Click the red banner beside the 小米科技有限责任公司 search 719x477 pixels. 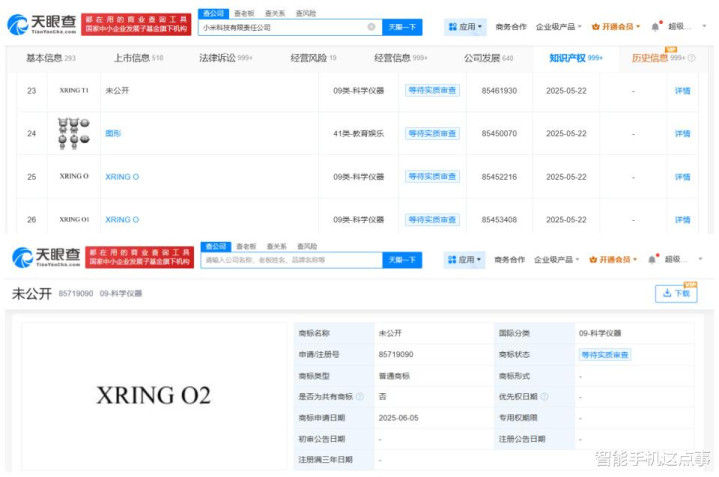tap(136, 24)
